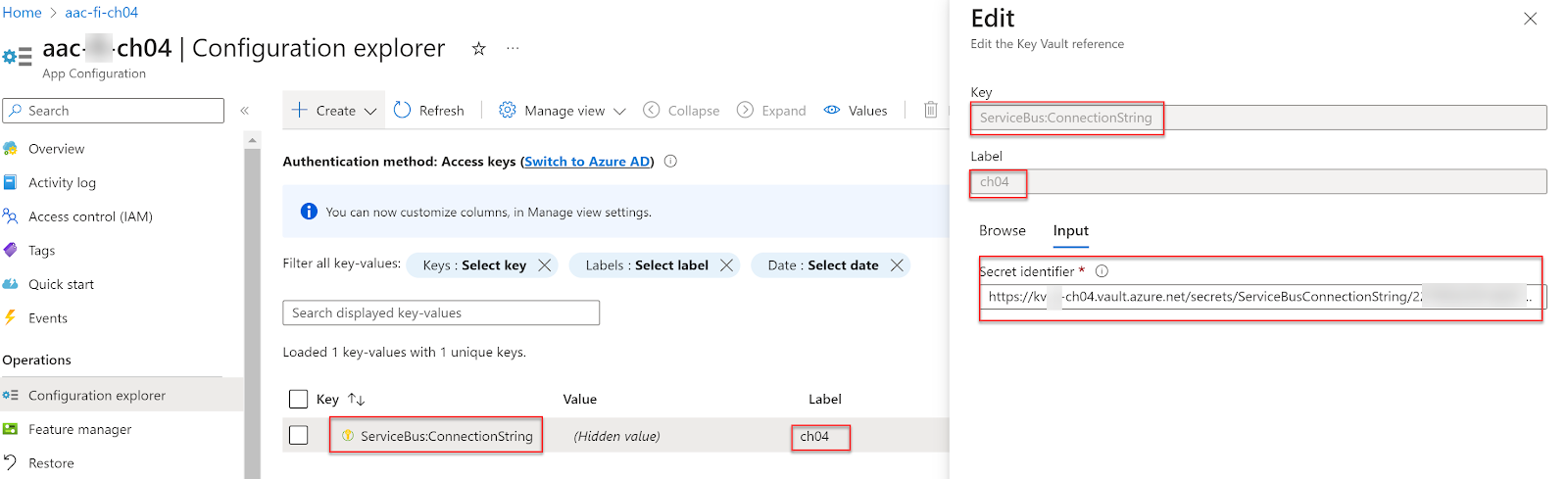Check the ServiceBus:ConnectionString row checkbox
This screenshot has height=479, width=1568.
pyautogui.click(x=299, y=435)
